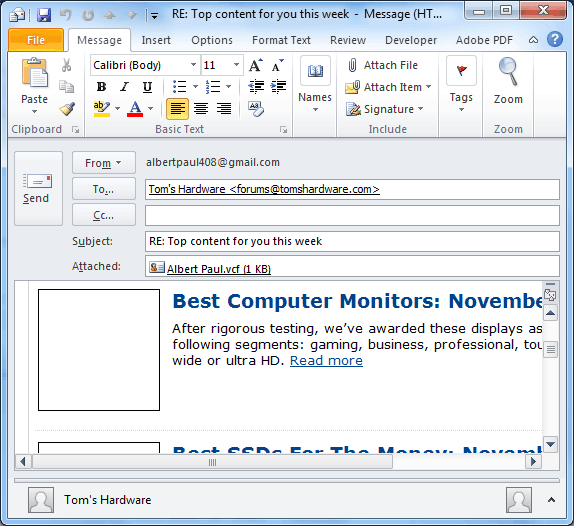Decrease indent of paragraph
This screenshot has width=574, height=526.
tap(256, 87)
